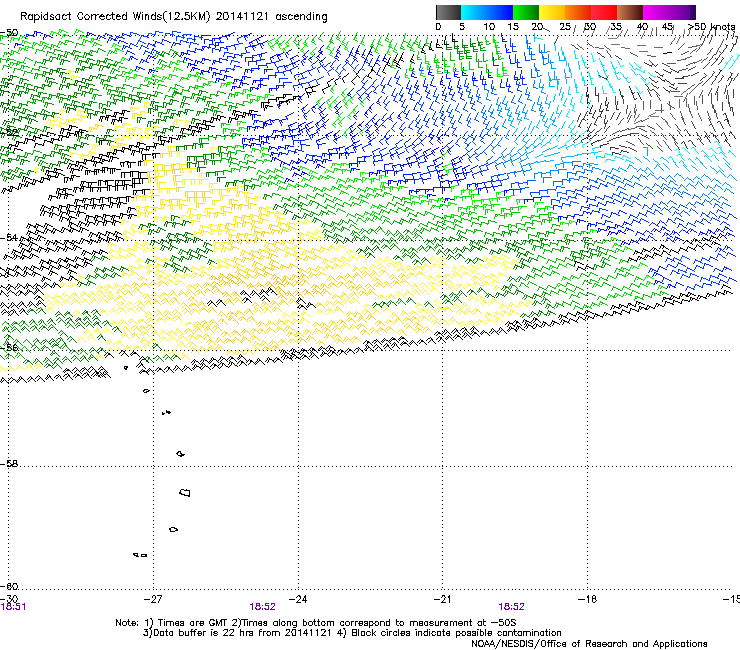The width and height of the screenshot is (740, 650).
Task: Click the latitude label -56
Action: click(x=9, y=347)
